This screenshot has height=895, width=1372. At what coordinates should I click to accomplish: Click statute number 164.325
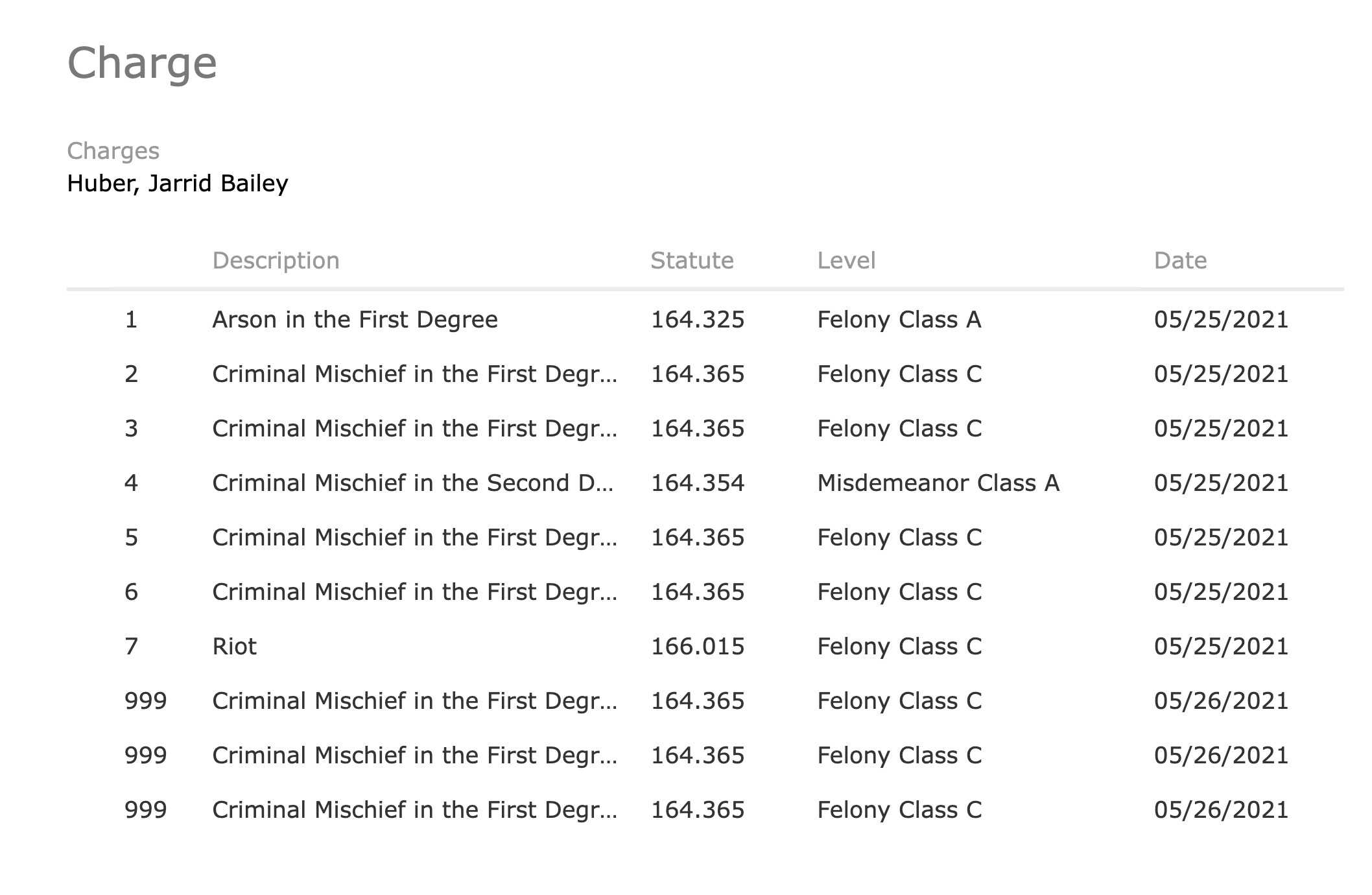pos(697,320)
